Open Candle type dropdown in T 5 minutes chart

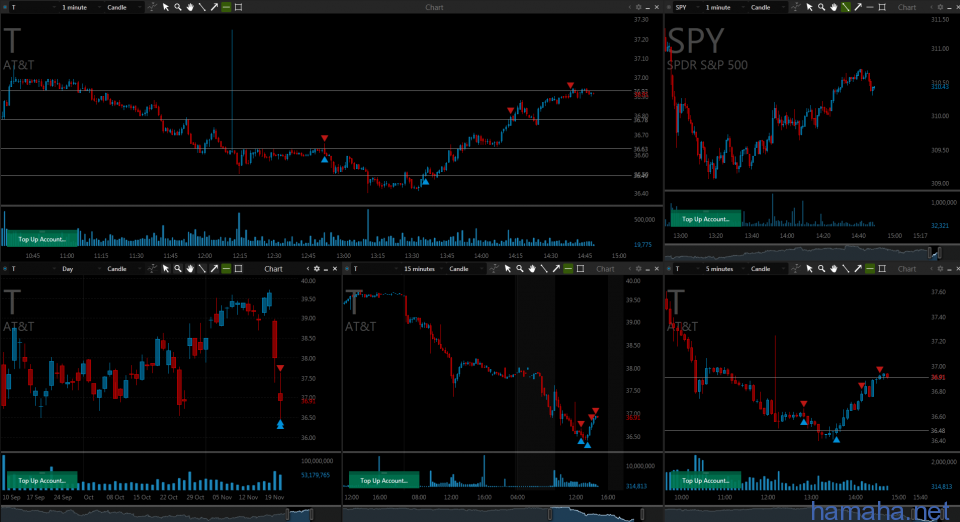768,269
